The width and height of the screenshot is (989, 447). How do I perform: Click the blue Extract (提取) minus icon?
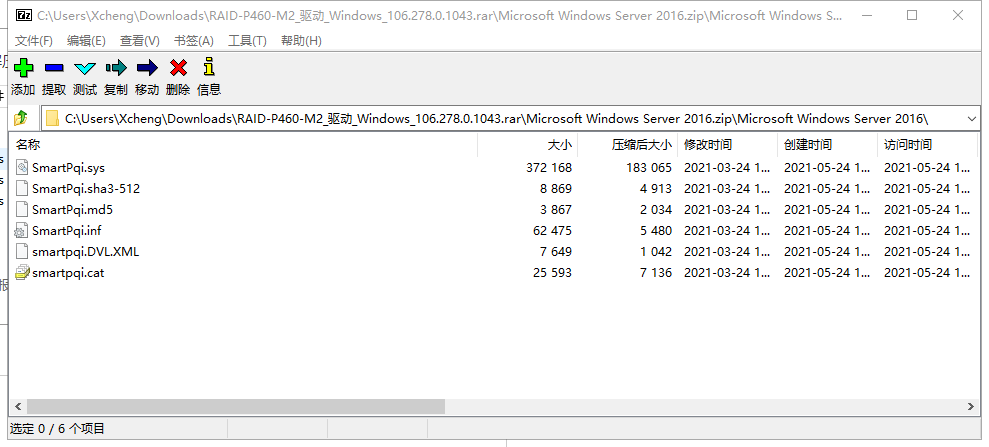coord(54,67)
